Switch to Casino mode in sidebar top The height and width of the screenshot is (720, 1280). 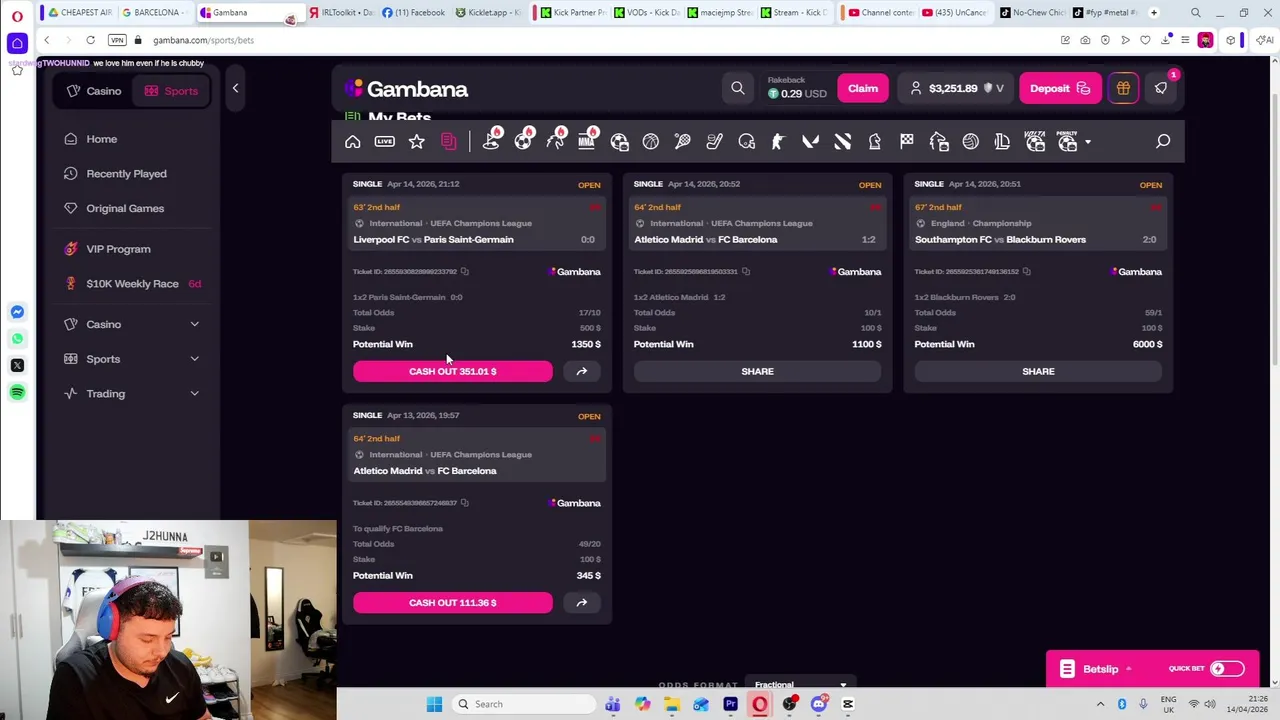coord(94,91)
